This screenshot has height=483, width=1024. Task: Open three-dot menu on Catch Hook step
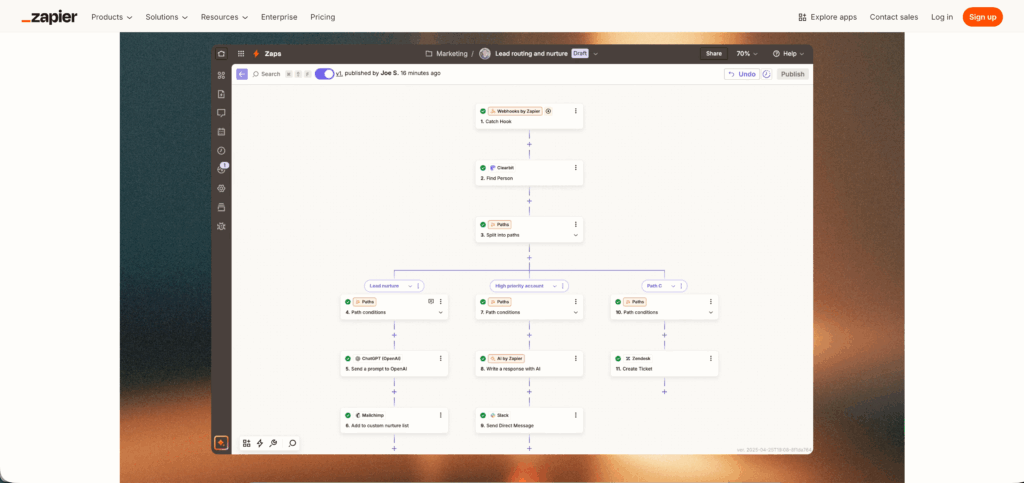576,111
